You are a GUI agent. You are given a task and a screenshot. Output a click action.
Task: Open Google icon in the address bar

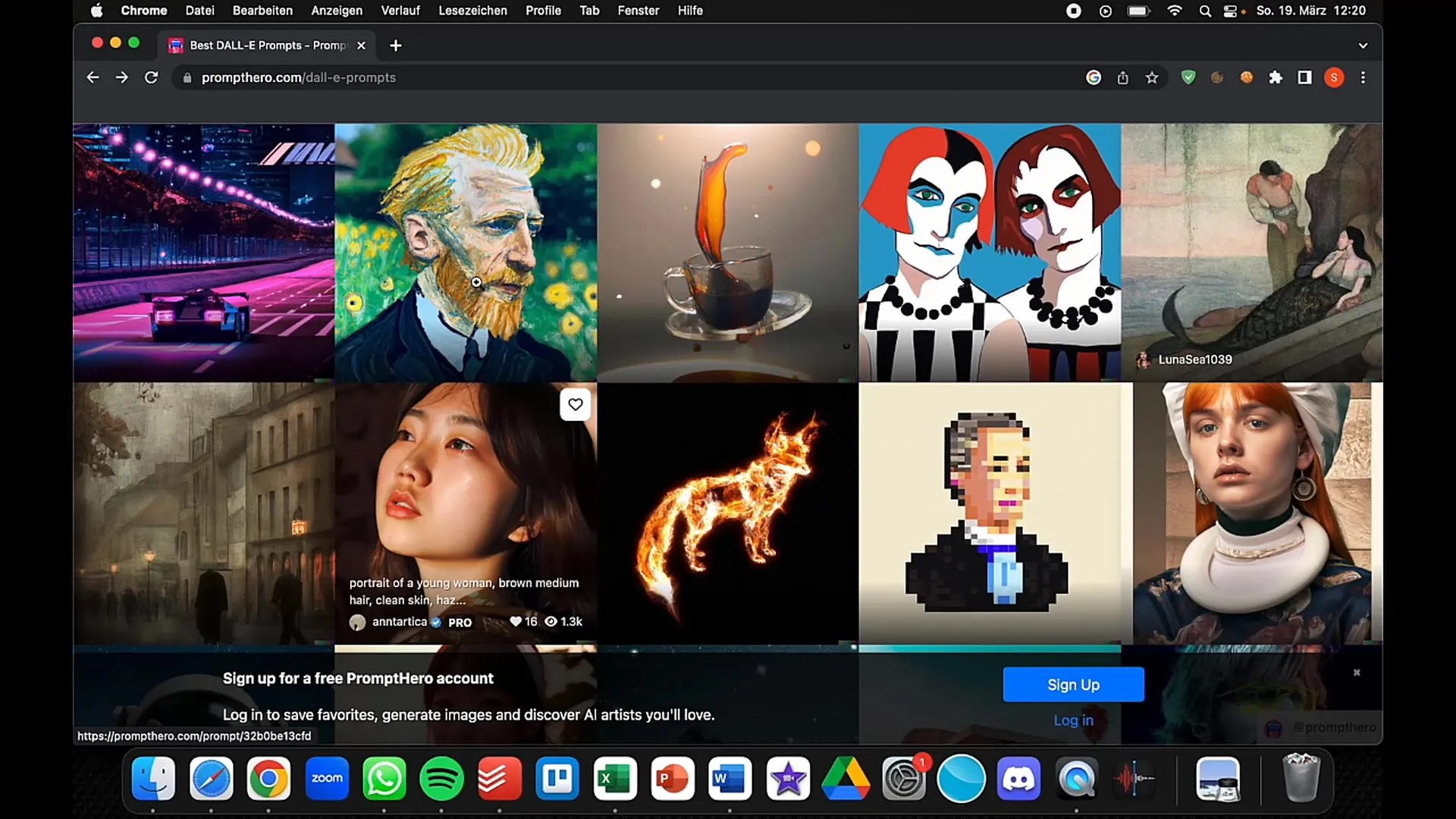(x=1094, y=77)
